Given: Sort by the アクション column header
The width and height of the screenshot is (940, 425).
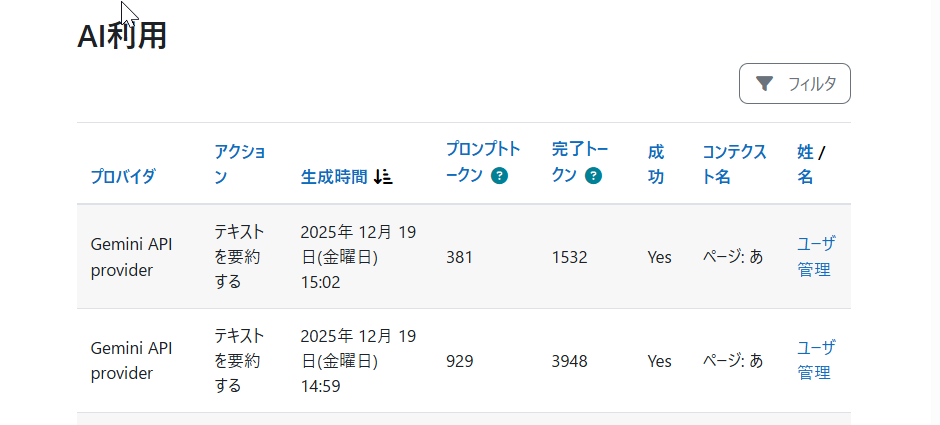Looking at the screenshot, I should [x=240, y=164].
